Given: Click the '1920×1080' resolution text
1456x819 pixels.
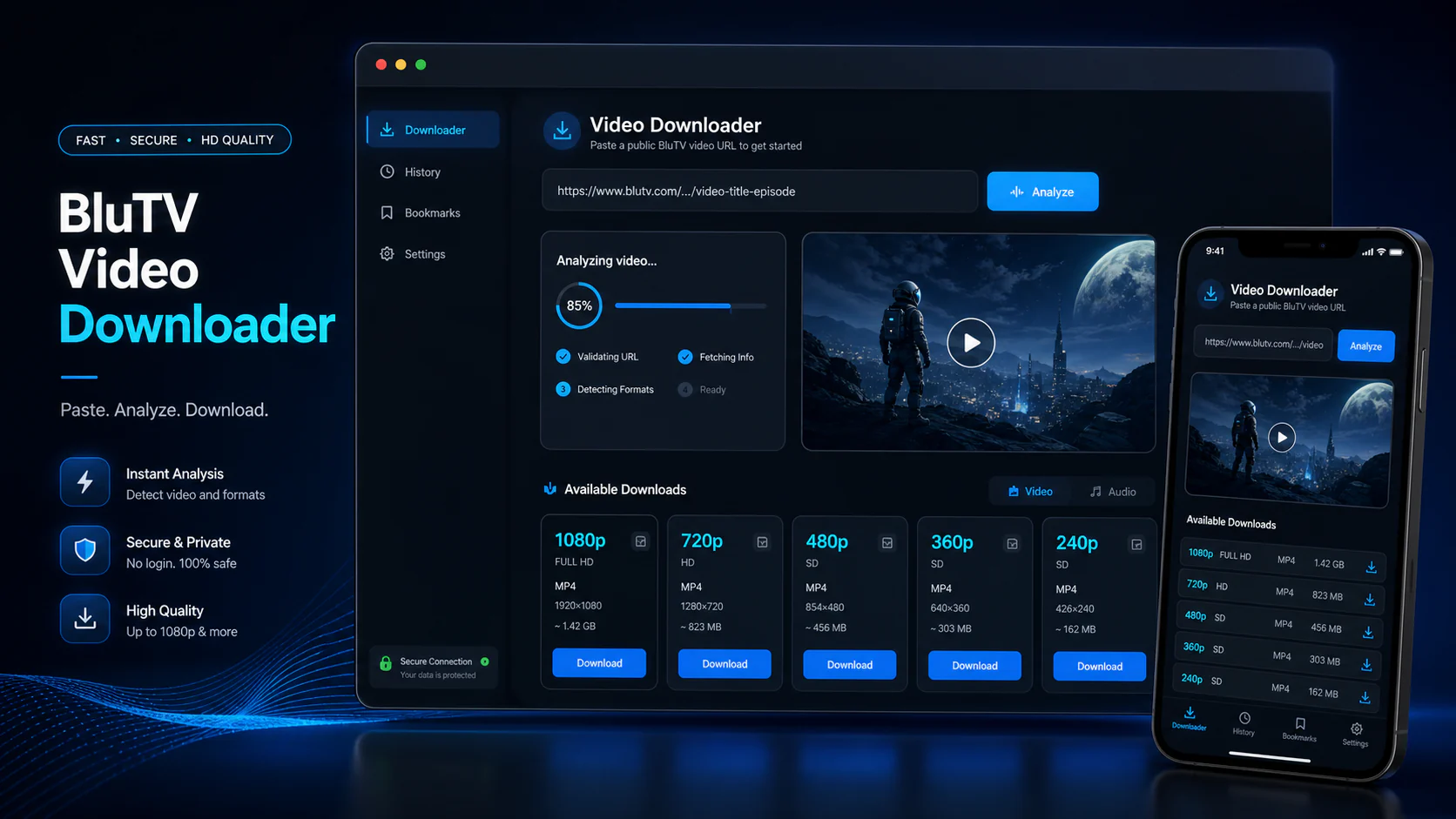Looking at the screenshot, I should pos(578,606).
